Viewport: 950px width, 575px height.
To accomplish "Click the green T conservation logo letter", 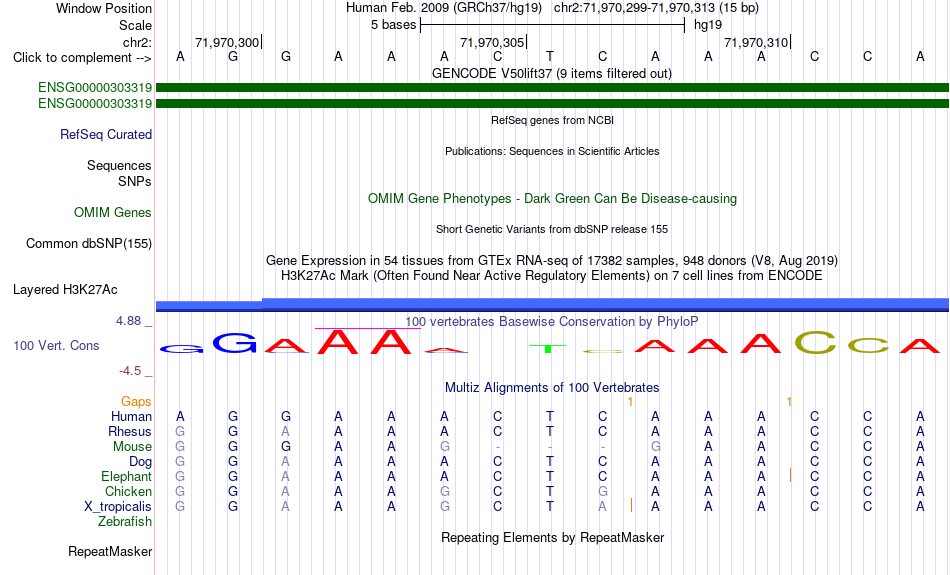I will [548, 348].
